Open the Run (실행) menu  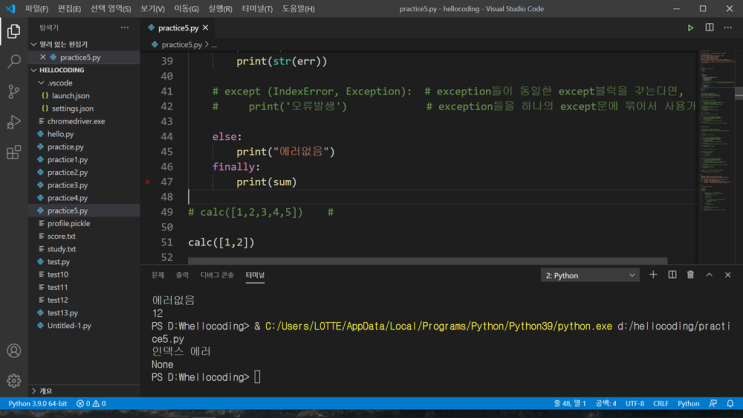tap(220, 9)
